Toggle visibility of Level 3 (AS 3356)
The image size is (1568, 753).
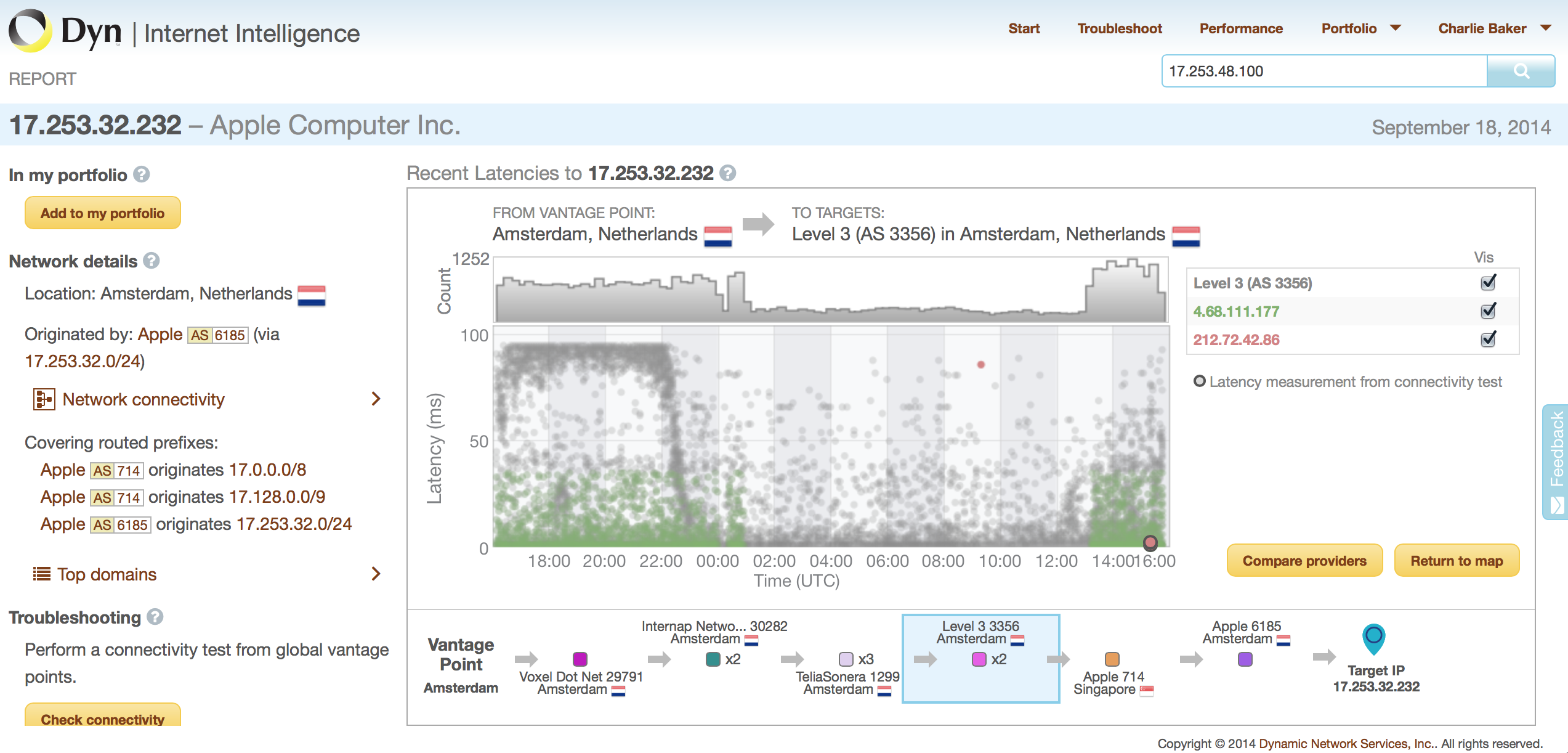pos(1489,283)
